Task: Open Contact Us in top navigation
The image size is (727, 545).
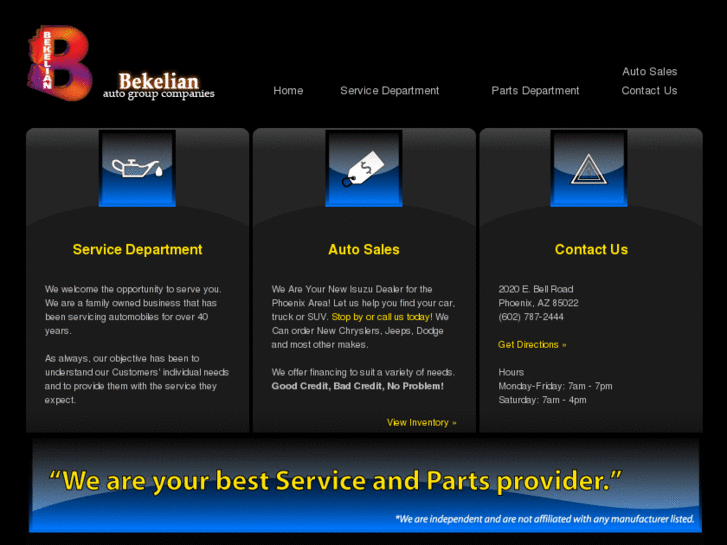Action: [649, 90]
